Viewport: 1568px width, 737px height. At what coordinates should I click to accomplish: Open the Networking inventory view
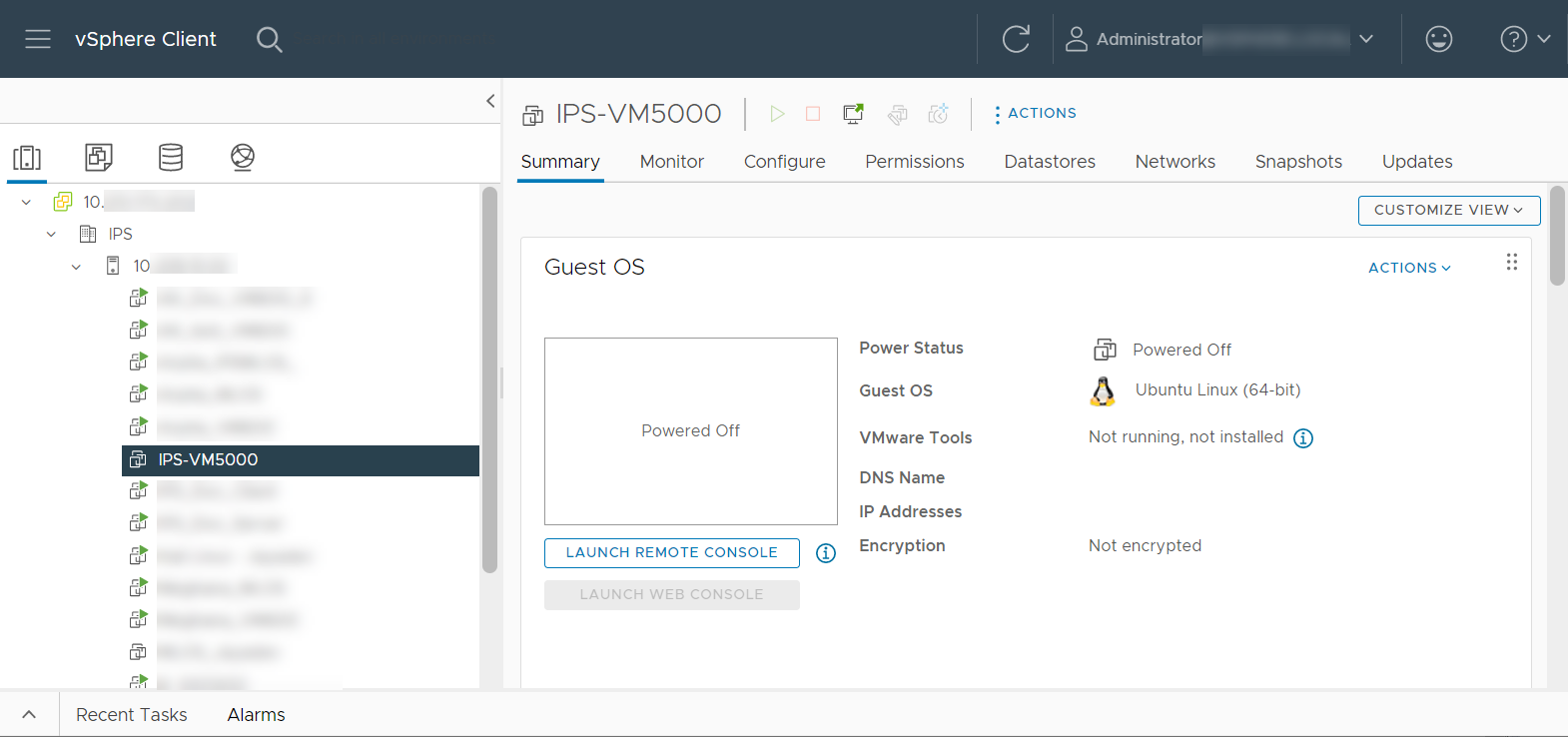[243, 157]
